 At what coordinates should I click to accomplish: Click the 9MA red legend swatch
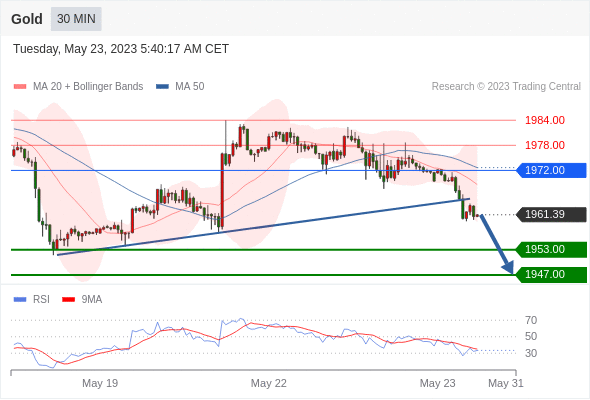(68, 300)
